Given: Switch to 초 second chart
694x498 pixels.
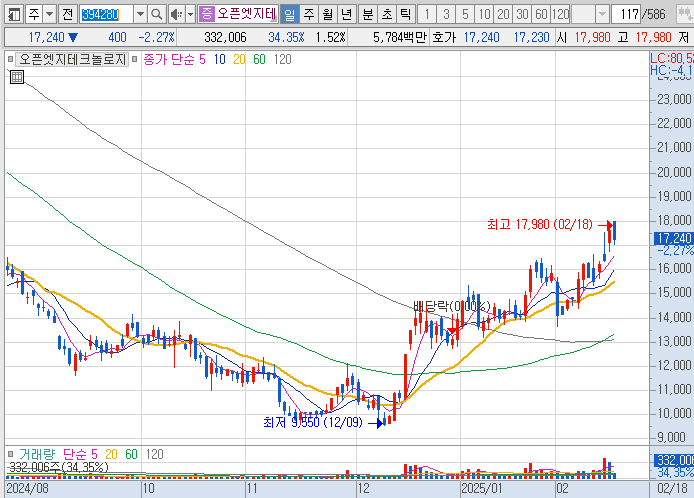Looking at the screenshot, I should point(386,15).
